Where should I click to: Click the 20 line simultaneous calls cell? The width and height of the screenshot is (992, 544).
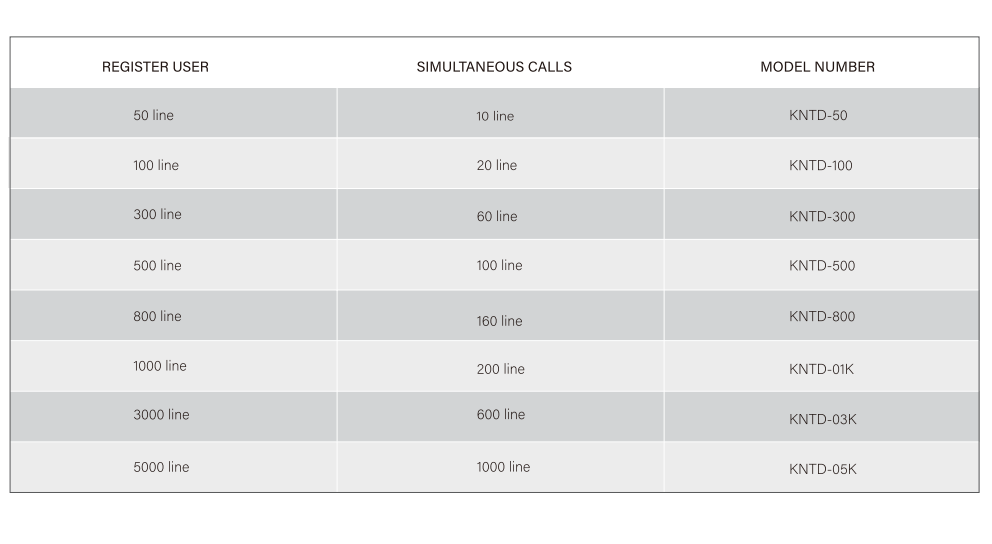click(x=496, y=165)
